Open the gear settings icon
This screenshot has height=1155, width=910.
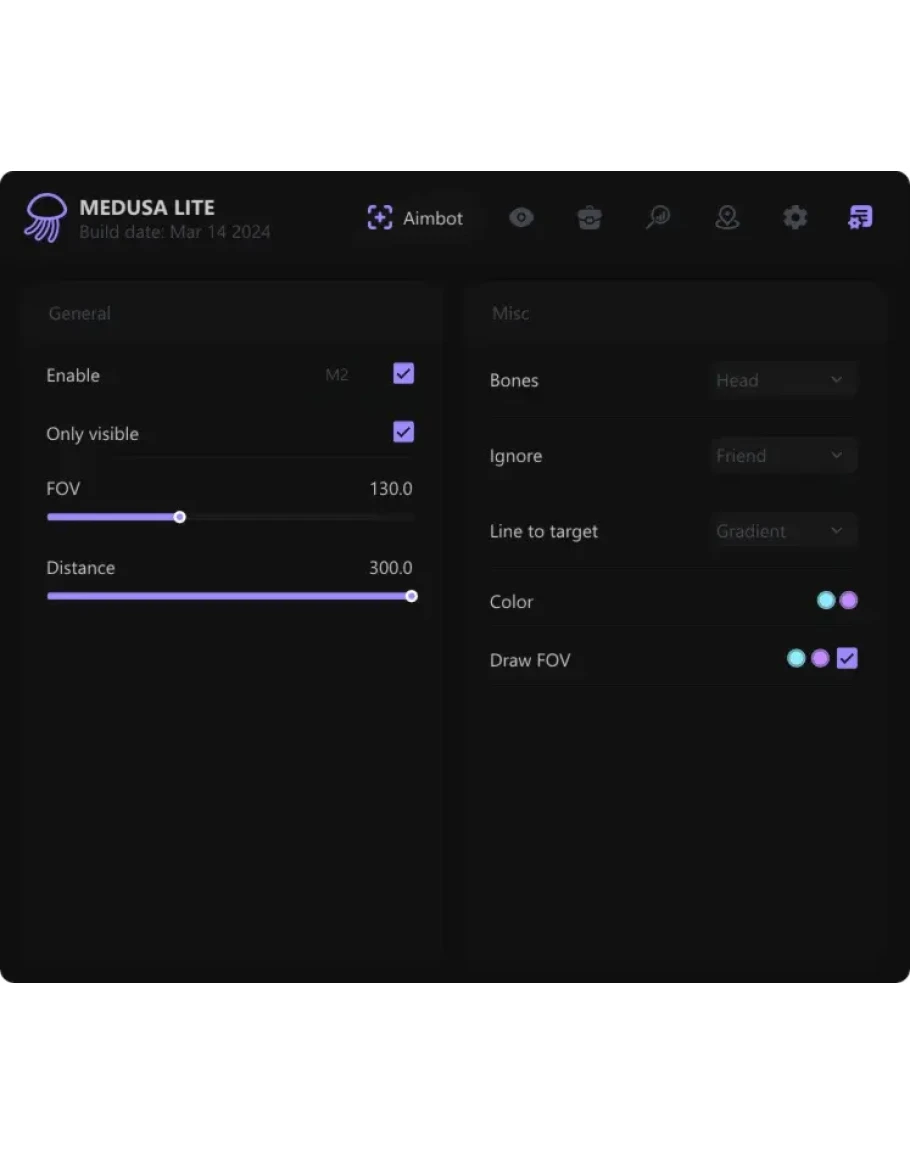(795, 218)
